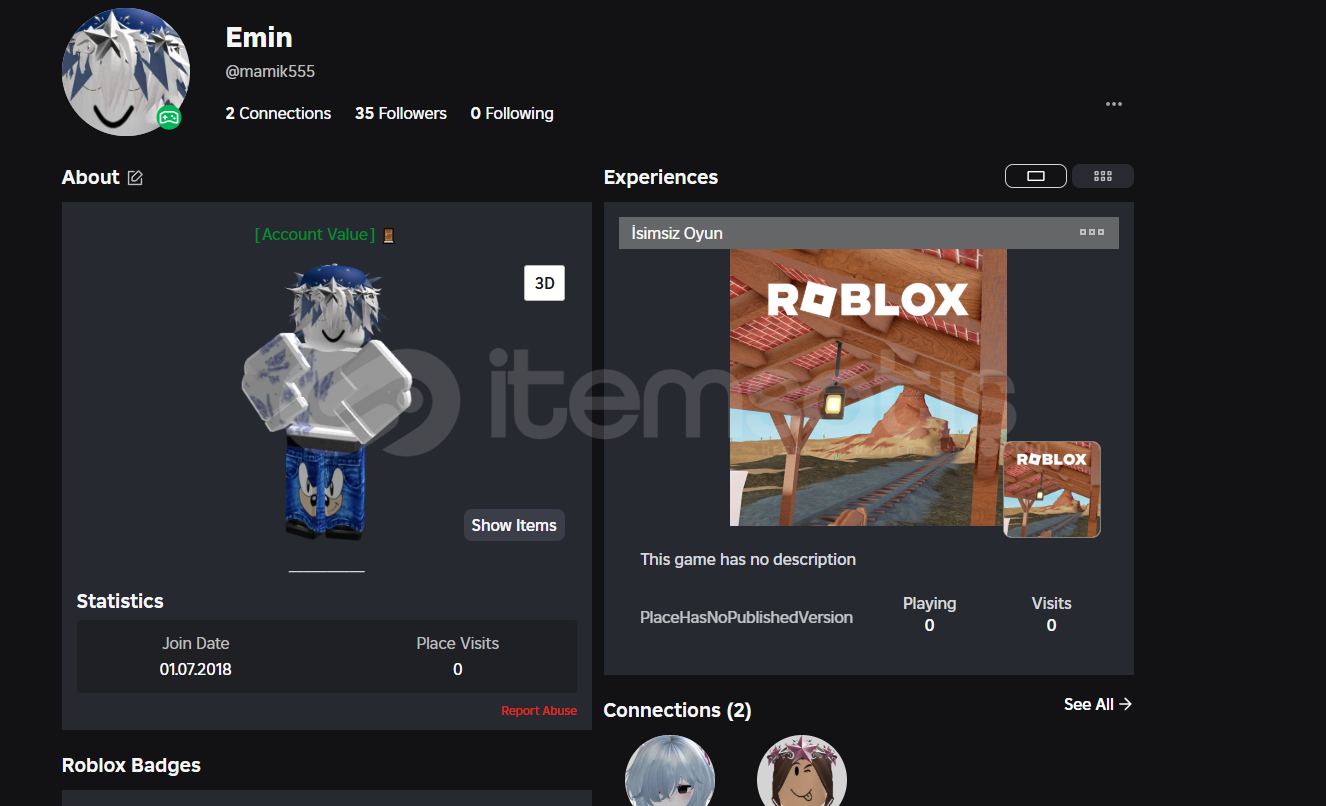View the 0 Following list
The width and height of the screenshot is (1326, 806).
[512, 113]
